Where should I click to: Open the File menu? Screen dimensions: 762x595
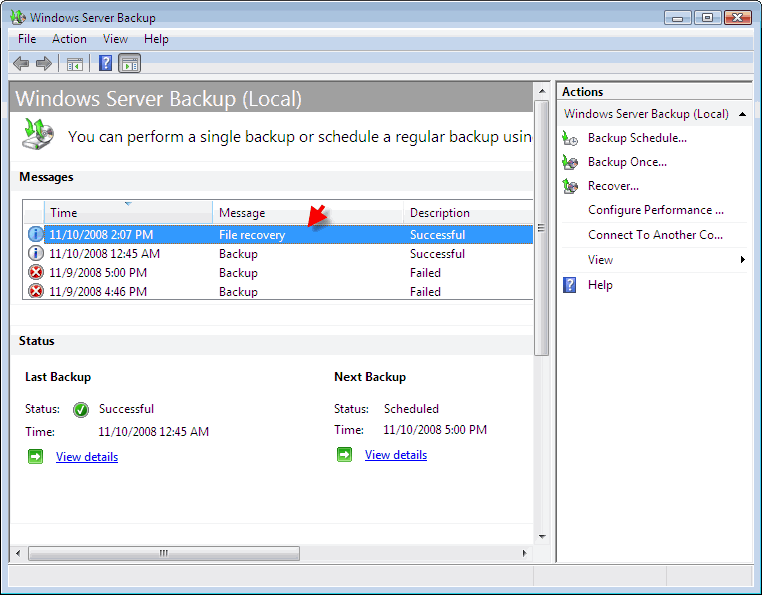pyautogui.click(x=27, y=39)
